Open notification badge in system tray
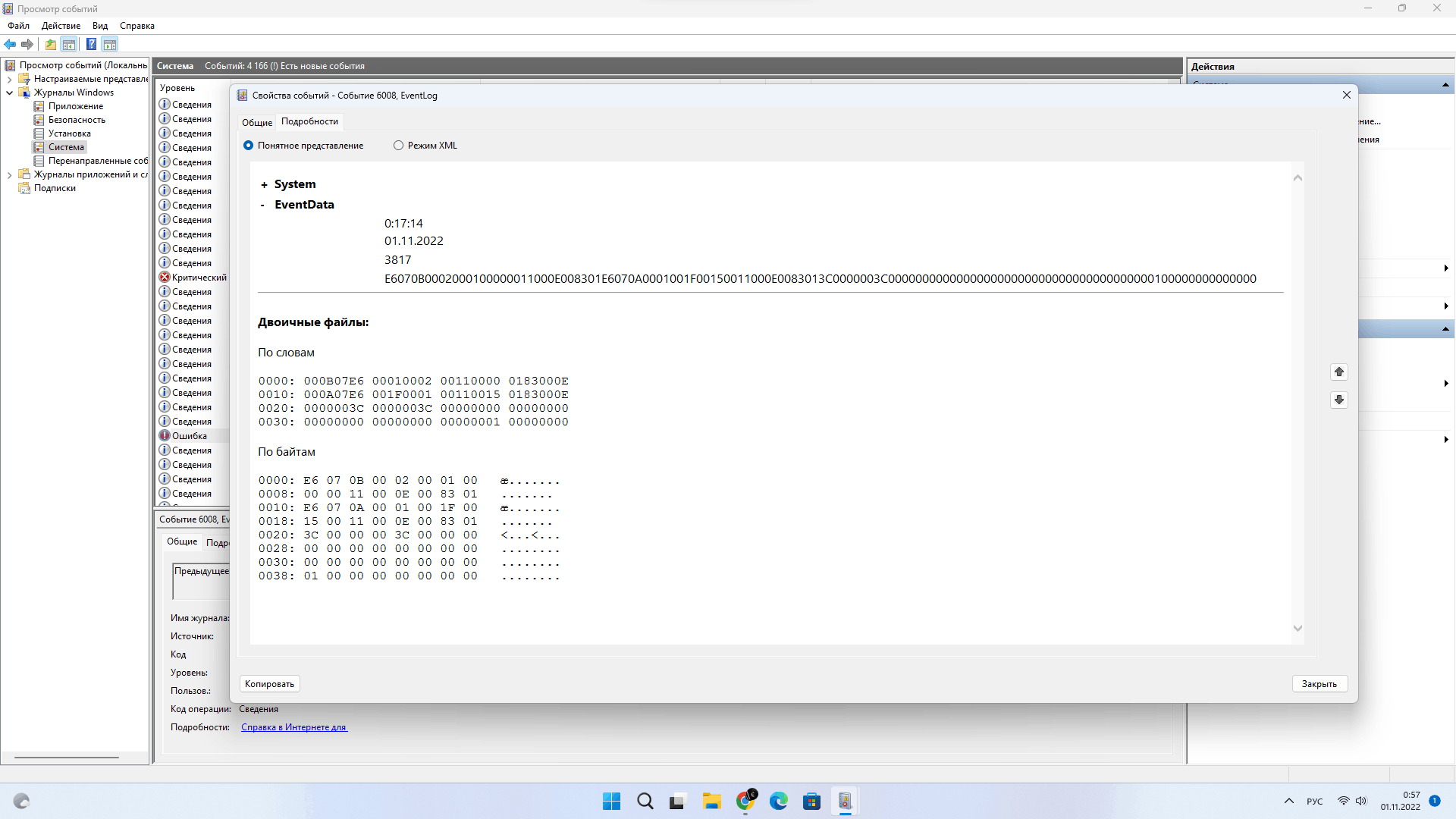The image size is (1456, 819). pos(1435,801)
